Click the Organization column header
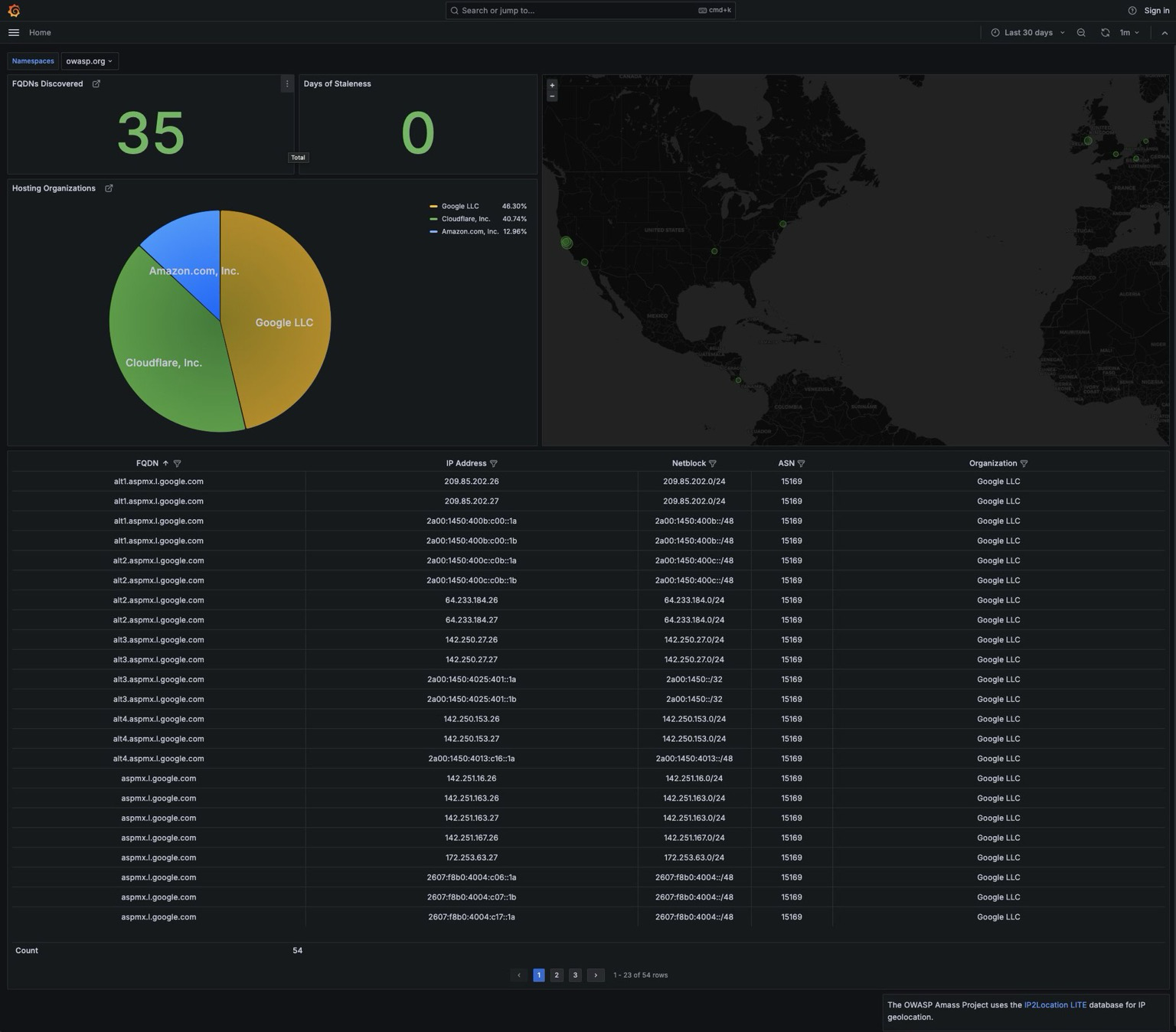The width and height of the screenshot is (1176, 1032). [x=993, y=463]
